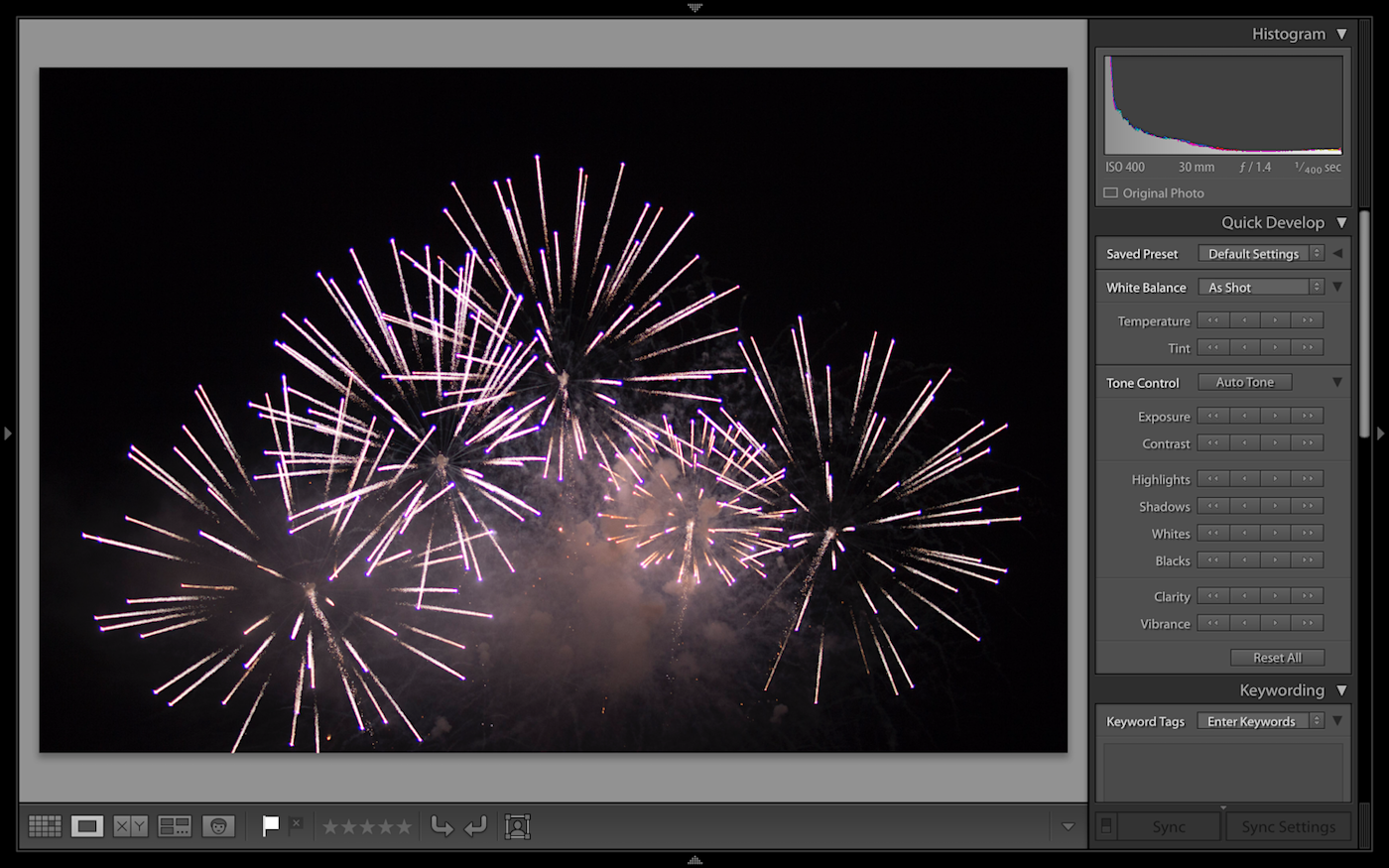Decrease Highlights by a large step

point(1213,478)
